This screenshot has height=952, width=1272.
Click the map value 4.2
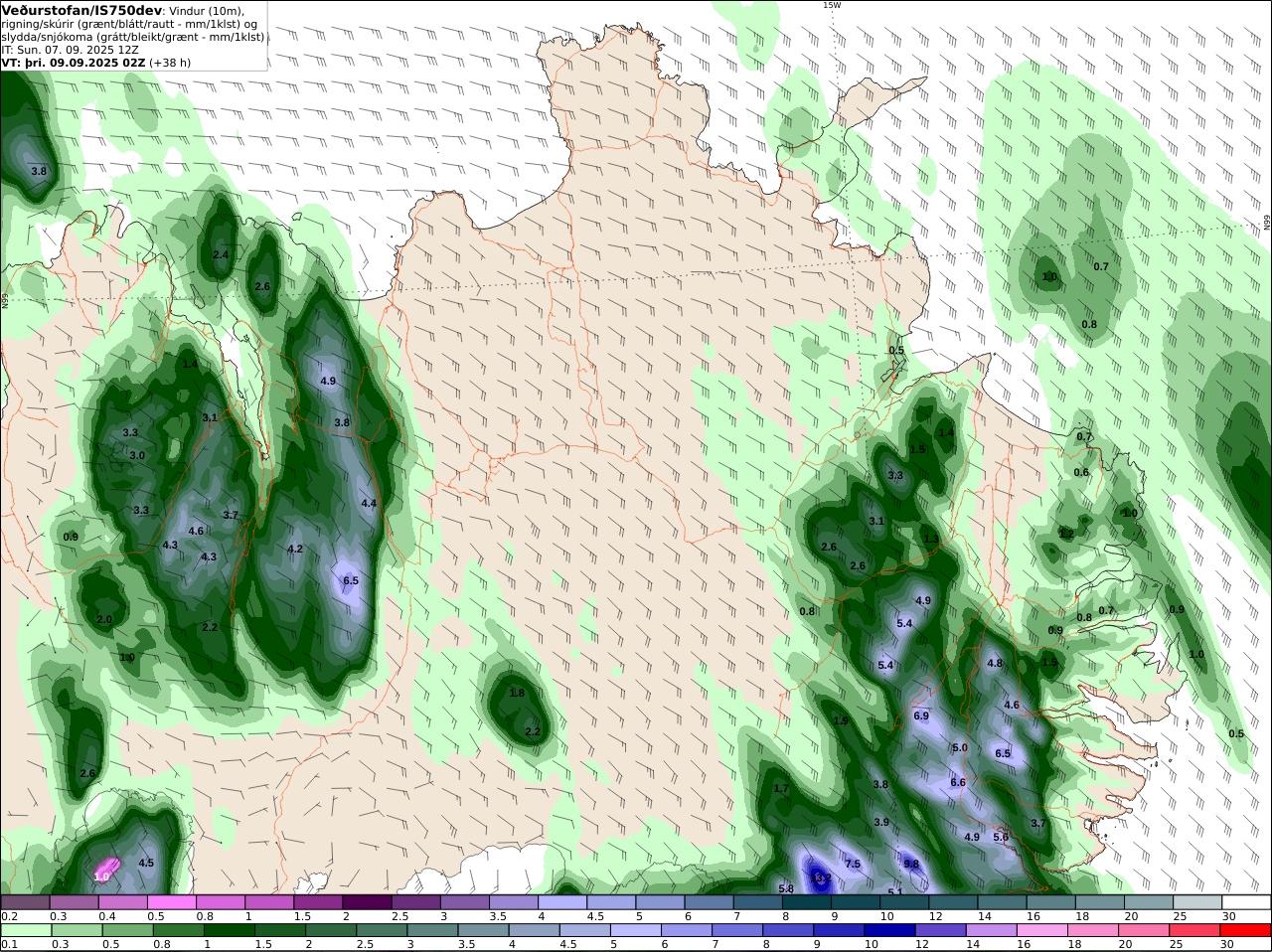point(295,550)
